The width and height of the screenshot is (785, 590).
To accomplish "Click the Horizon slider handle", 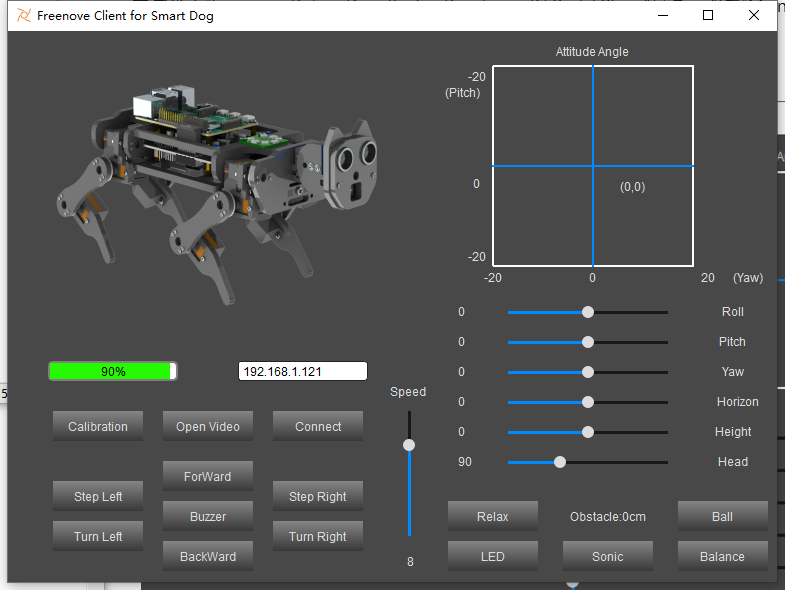I will tap(588, 402).
